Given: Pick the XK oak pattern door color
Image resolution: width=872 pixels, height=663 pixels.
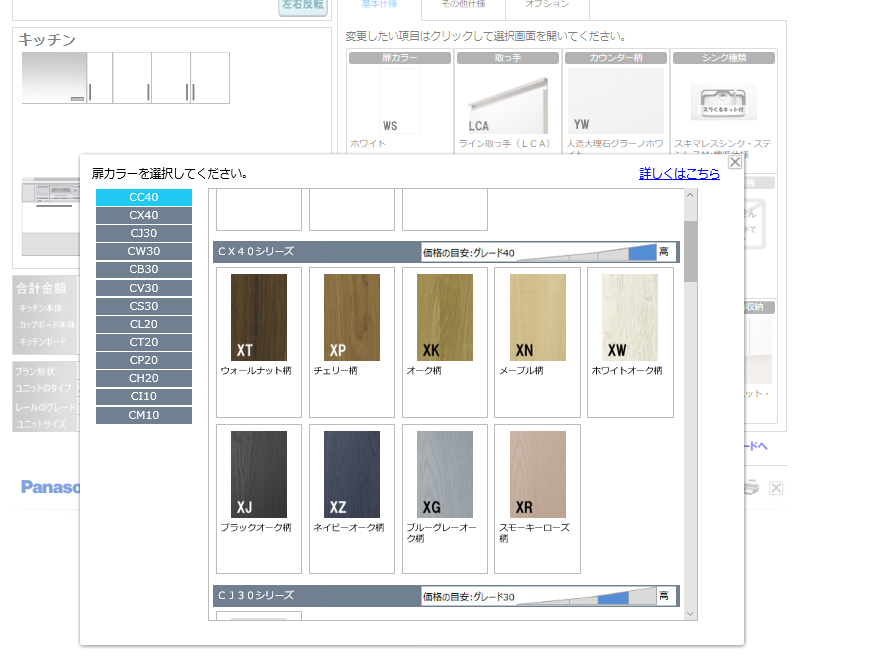Looking at the screenshot, I should click(x=445, y=318).
